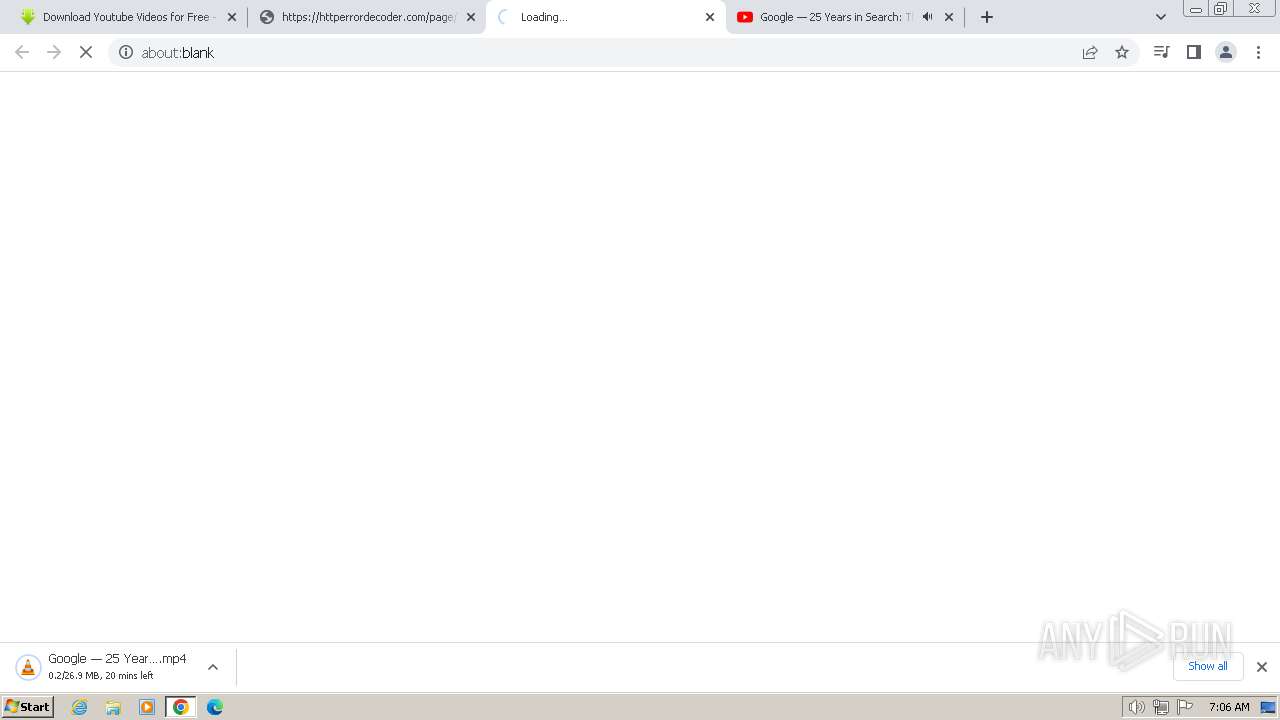Launch Internet Explorer from taskbar
Image resolution: width=1280 pixels, height=720 pixels.
pyautogui.click(x=79, y=707)
